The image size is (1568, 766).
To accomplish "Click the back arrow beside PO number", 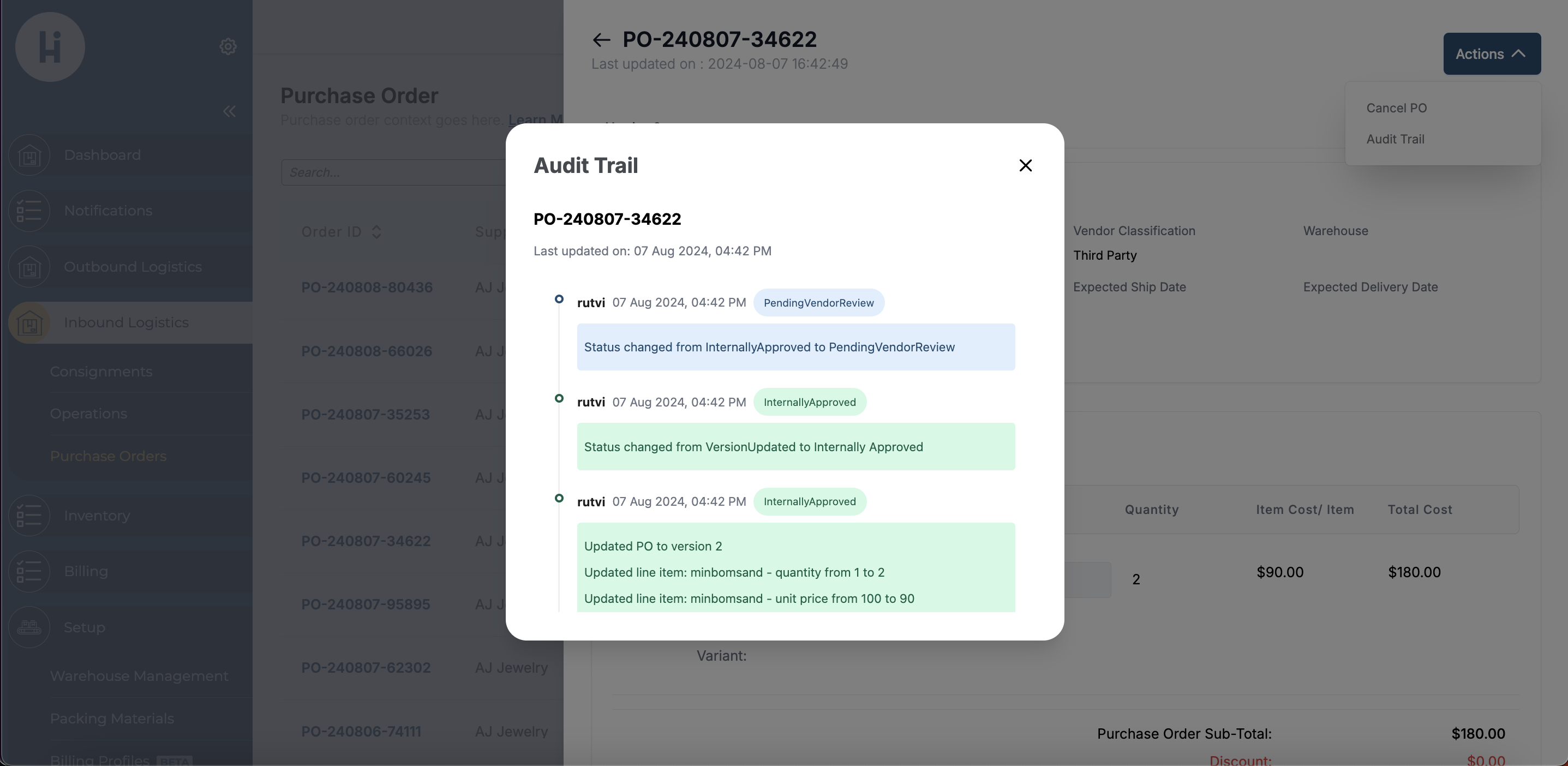I will pos(601,40).
